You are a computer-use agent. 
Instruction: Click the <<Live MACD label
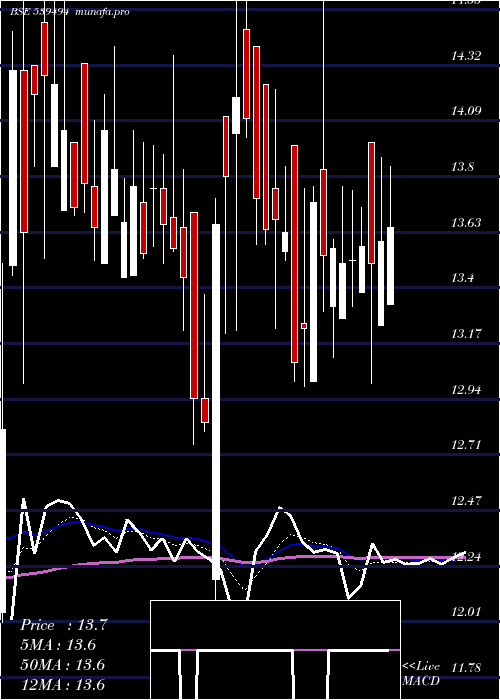pyautogui.click(x=421, y=674)
